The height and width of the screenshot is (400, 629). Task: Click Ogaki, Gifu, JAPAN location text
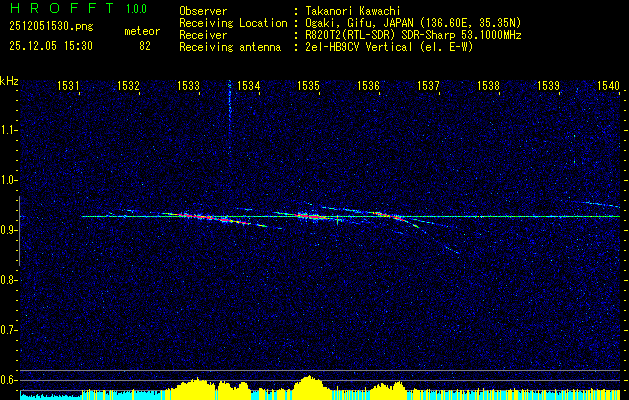pyautogui.click(x=413, y=23)
